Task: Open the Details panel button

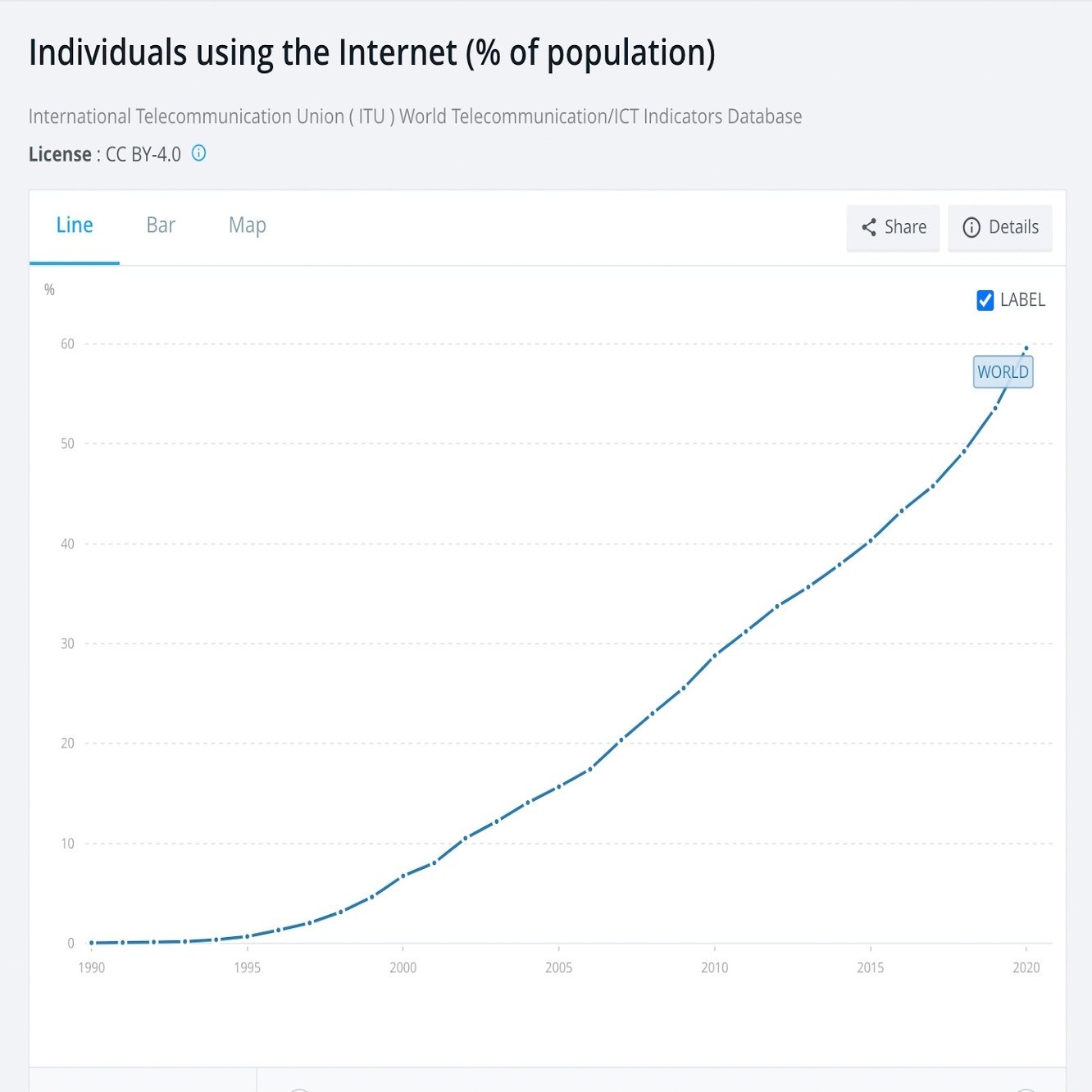Action: (1000, 227)
